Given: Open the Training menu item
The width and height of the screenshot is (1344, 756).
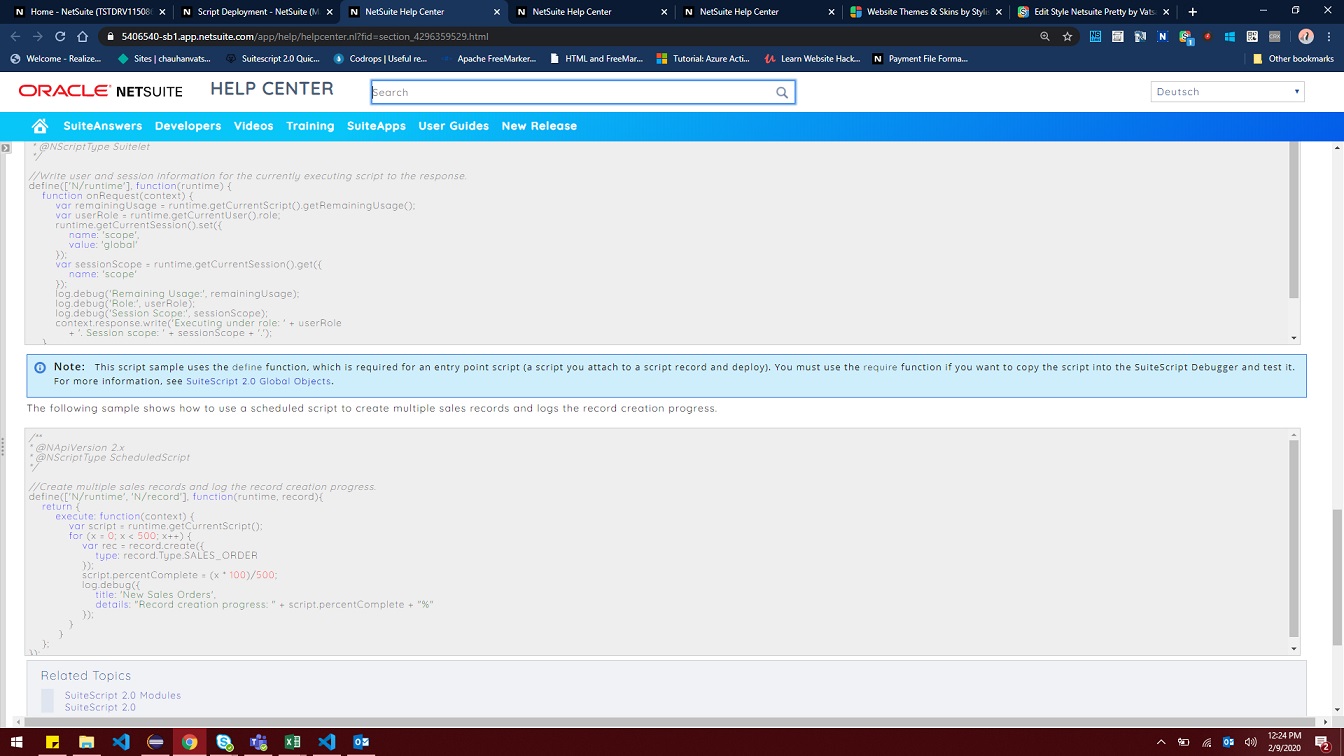Looking at the screenshot, I should tap(310, 126).
